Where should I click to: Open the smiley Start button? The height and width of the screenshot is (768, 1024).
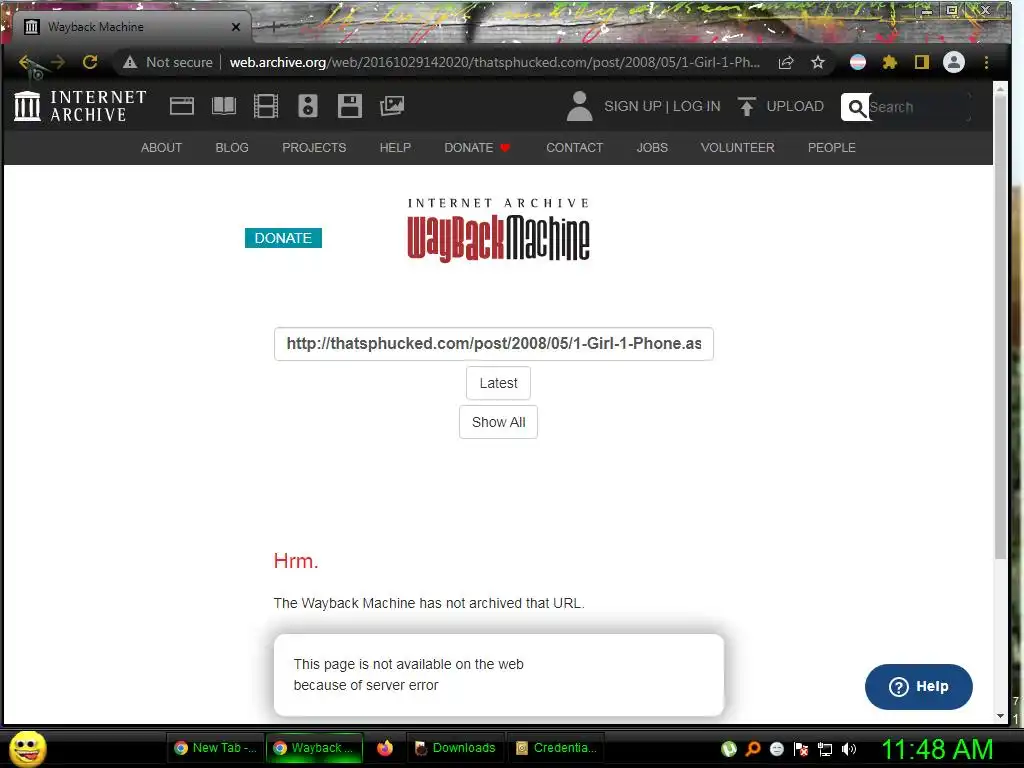click(27, 748)
